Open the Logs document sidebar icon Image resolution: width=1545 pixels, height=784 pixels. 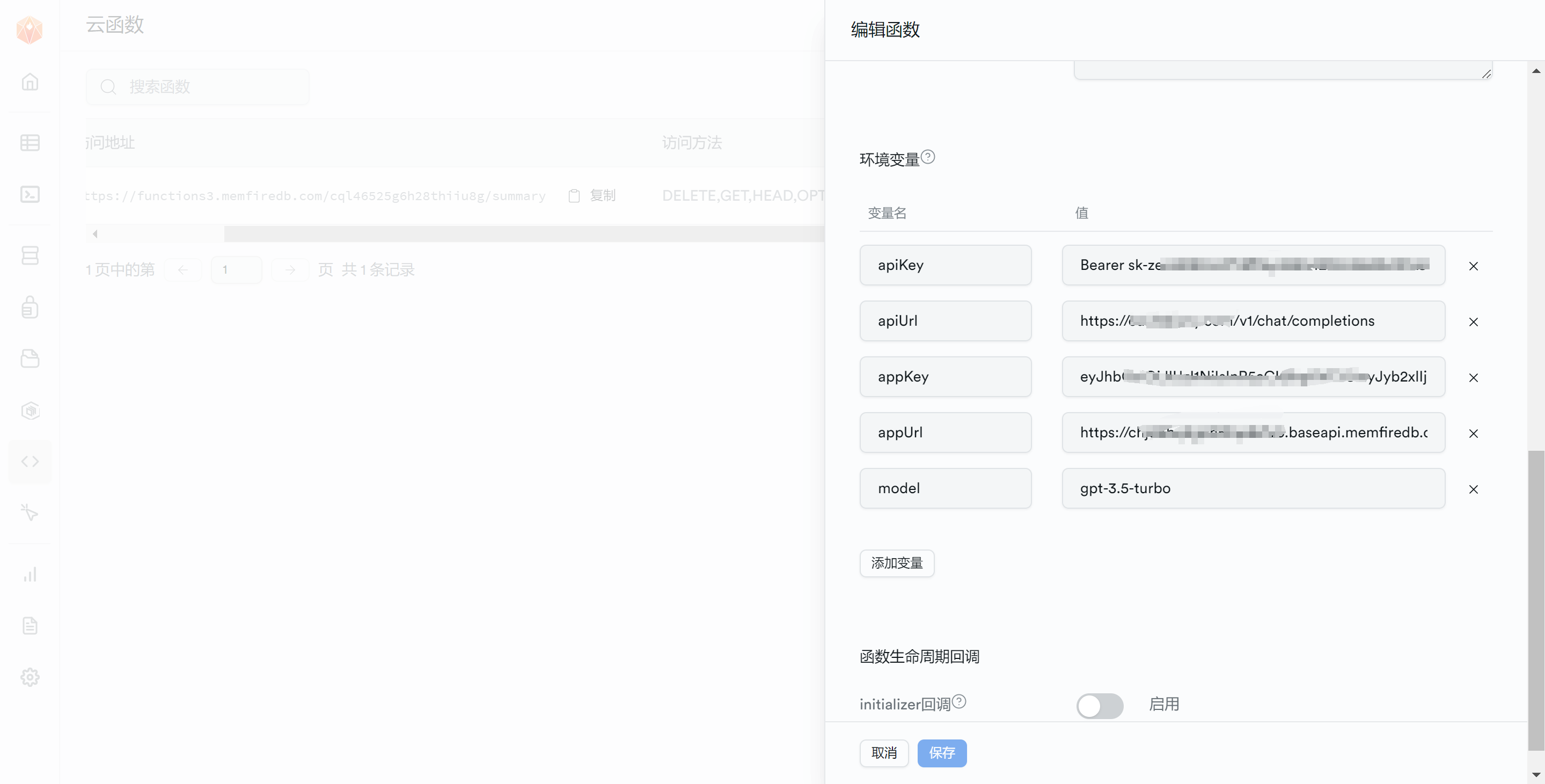(30, 626)
